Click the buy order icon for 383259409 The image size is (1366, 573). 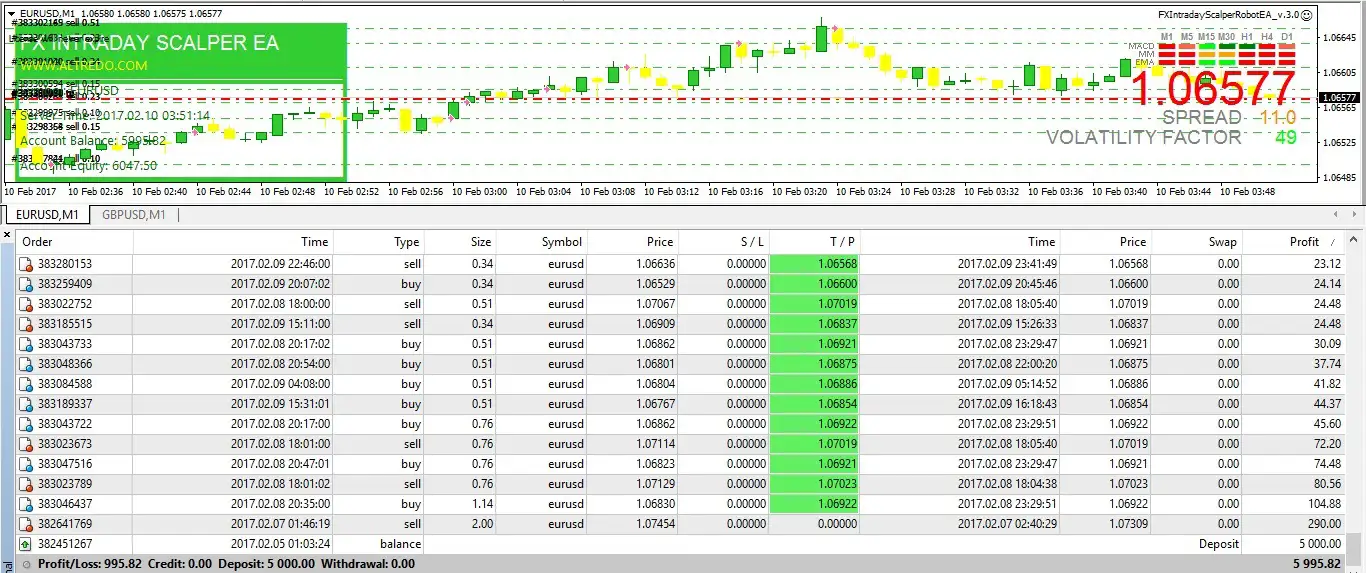(x=26, y=284)
